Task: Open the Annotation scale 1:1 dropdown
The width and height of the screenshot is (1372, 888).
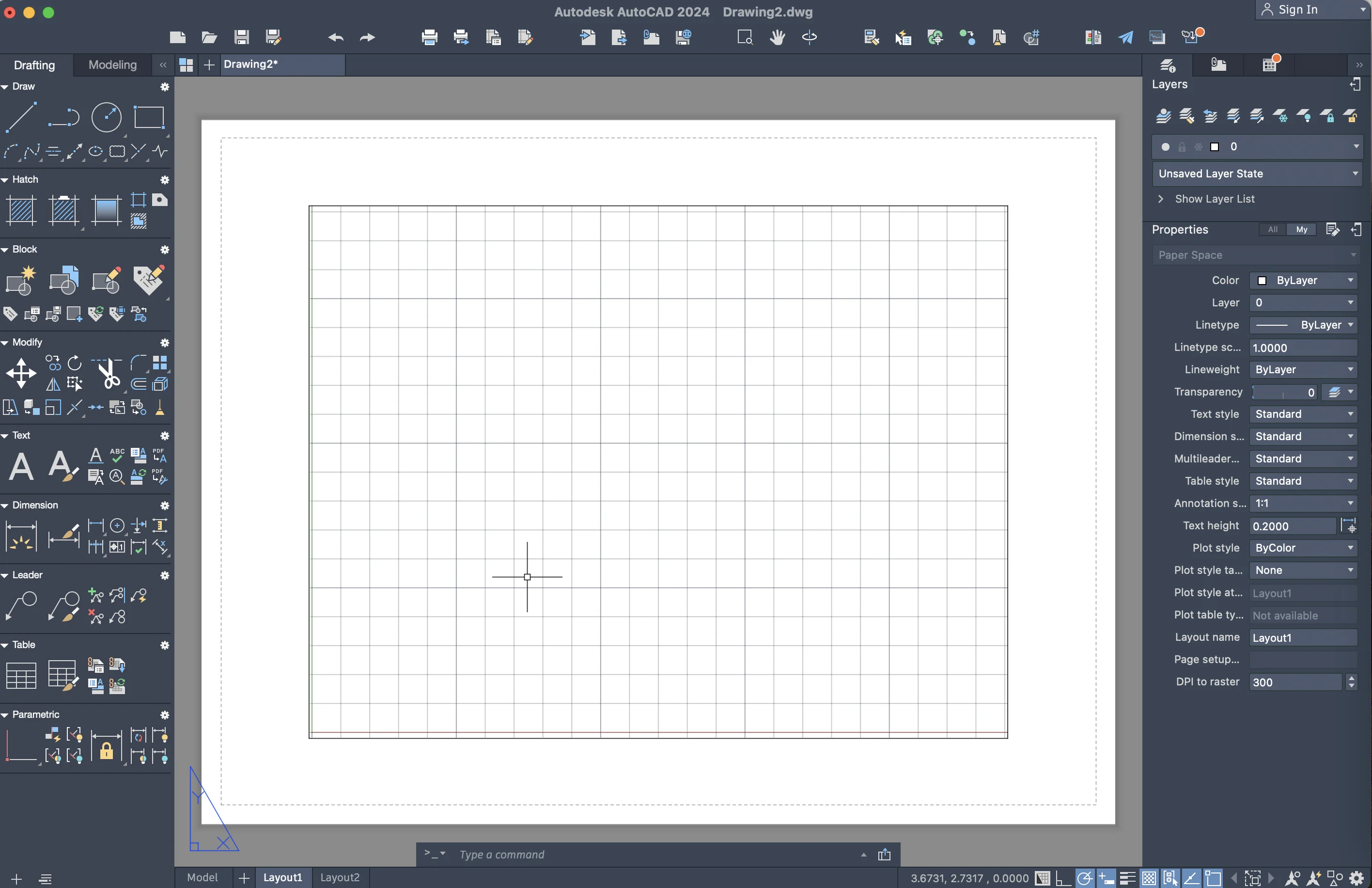Action: click(1303, 503)
